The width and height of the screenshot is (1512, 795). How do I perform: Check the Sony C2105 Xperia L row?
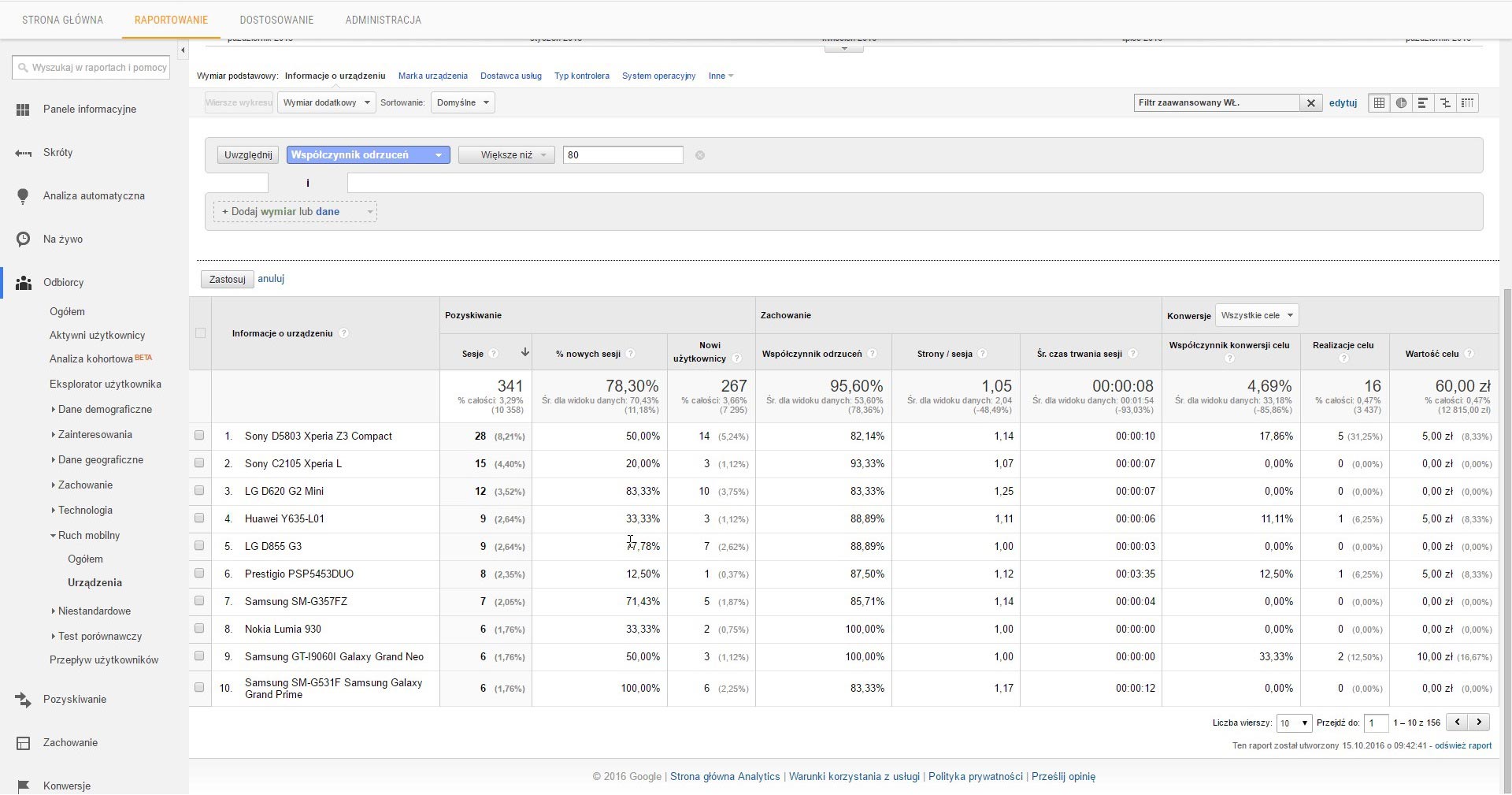199,463
